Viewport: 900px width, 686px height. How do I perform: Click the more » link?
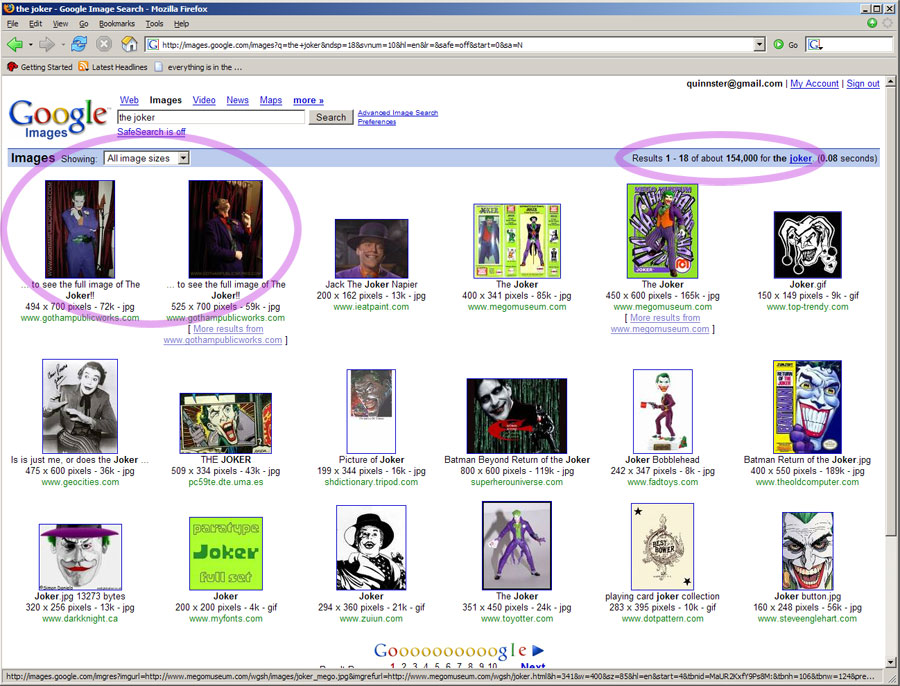click(308, 100)
